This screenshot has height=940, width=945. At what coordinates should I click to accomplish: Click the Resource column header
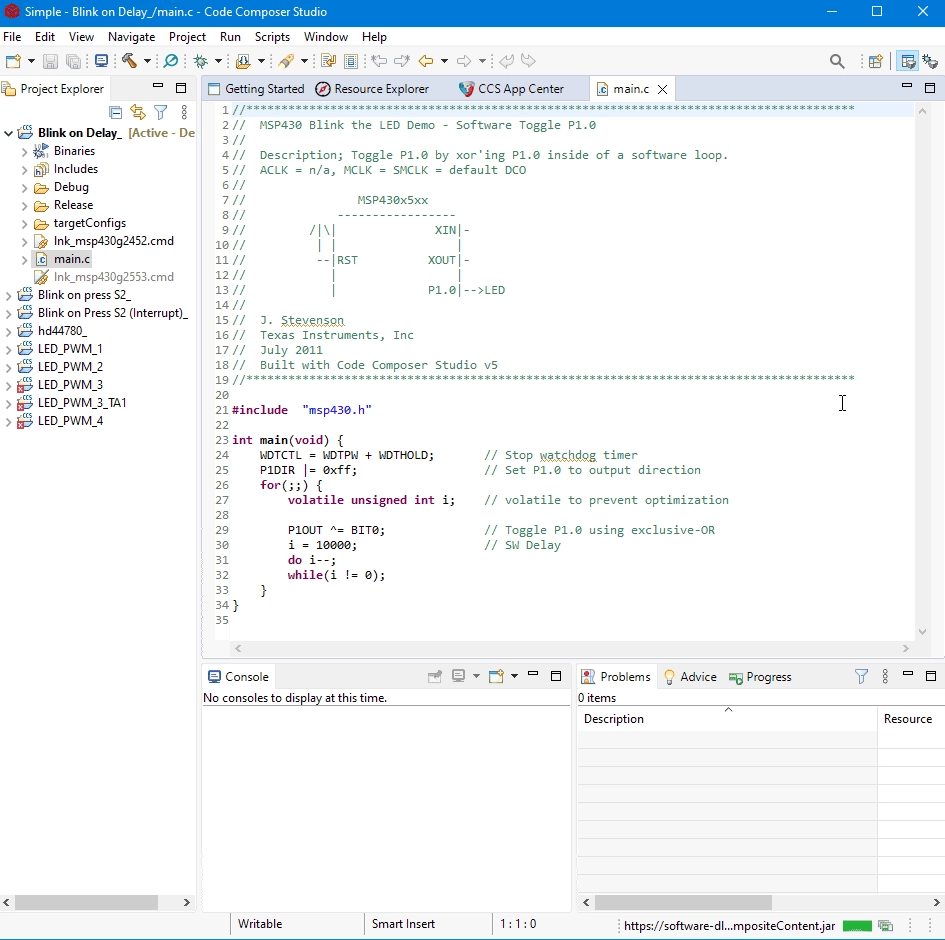(908, 719)
